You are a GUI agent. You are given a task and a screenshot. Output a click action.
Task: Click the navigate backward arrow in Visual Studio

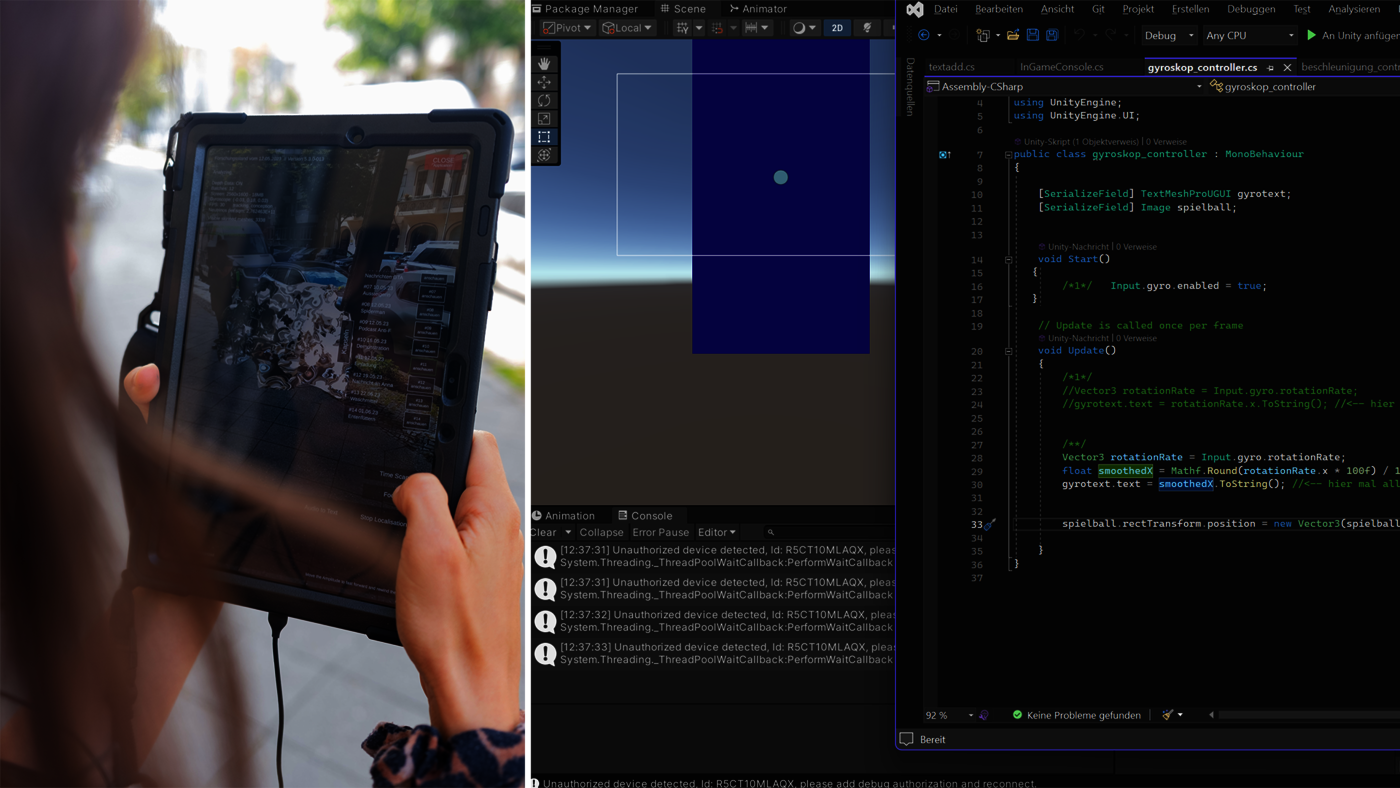924,35
